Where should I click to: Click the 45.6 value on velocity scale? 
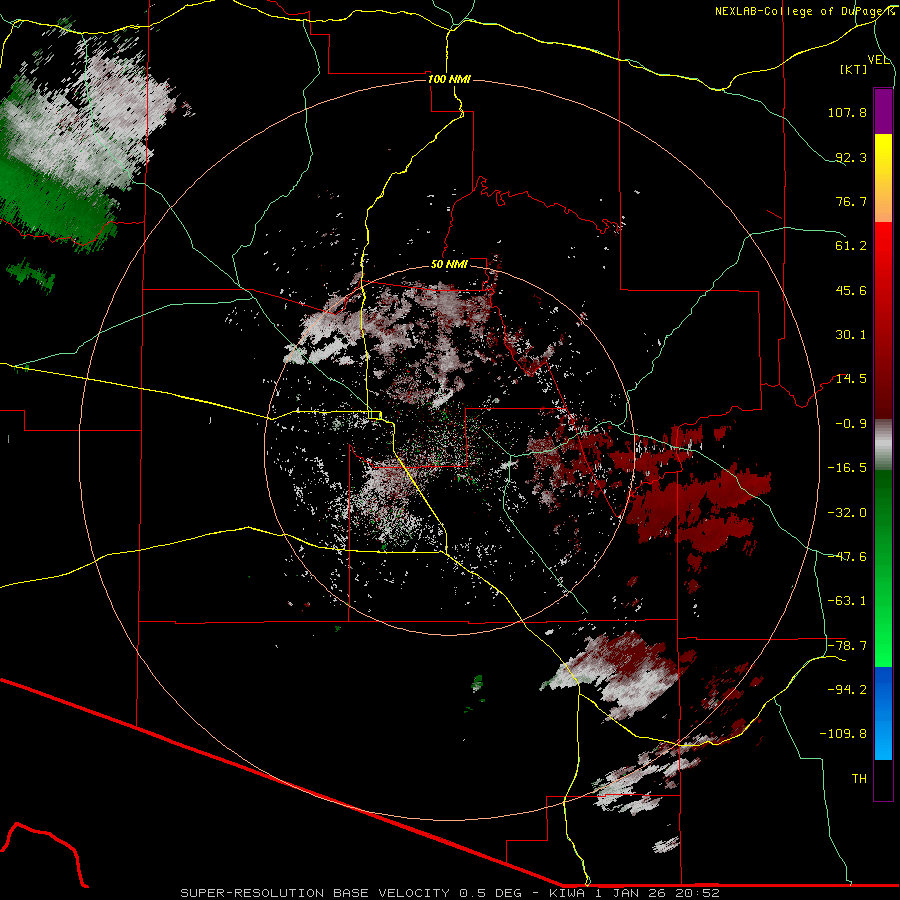point(851,290)
